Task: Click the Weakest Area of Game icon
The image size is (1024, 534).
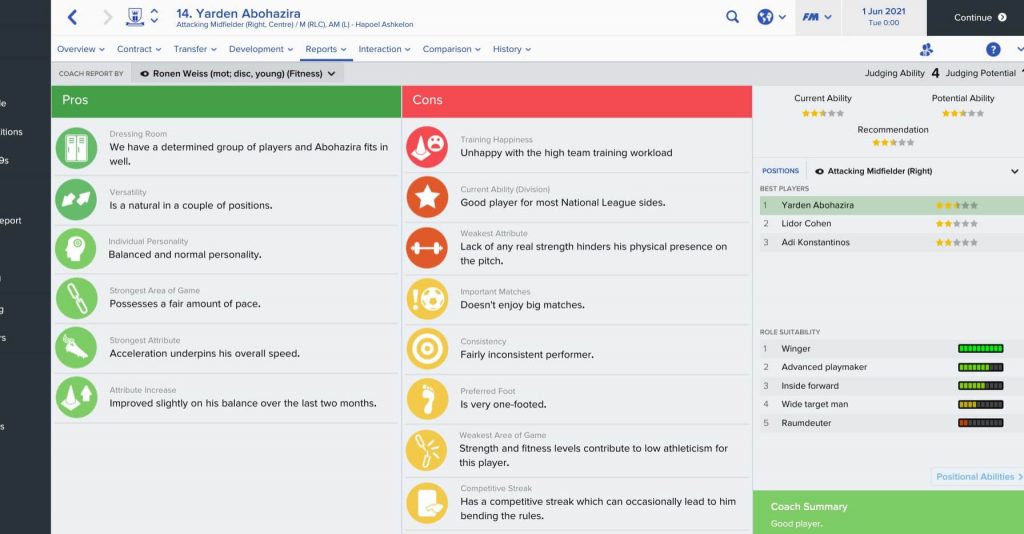Action: [427, 450]
